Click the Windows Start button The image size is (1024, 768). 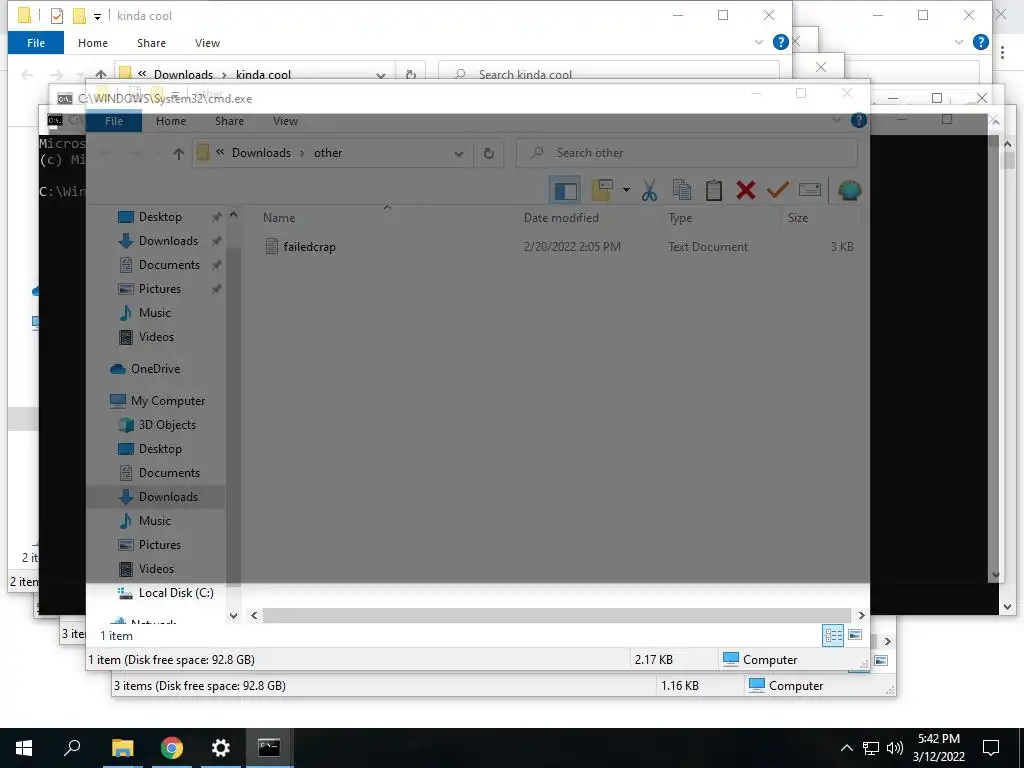coord(24,748)
